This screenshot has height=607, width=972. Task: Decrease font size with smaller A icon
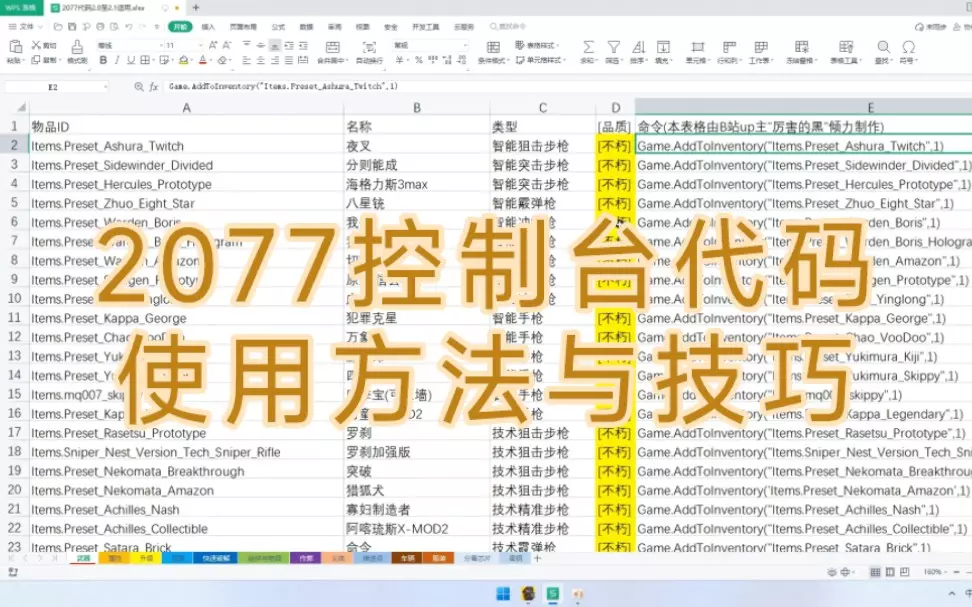(227, 45)
